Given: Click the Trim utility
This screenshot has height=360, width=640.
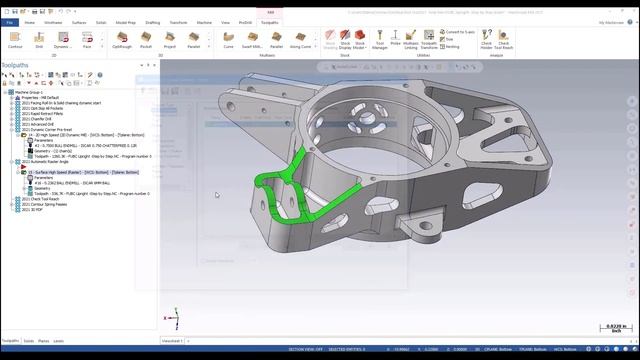Looking at the screenshot, I should (447, 39).
